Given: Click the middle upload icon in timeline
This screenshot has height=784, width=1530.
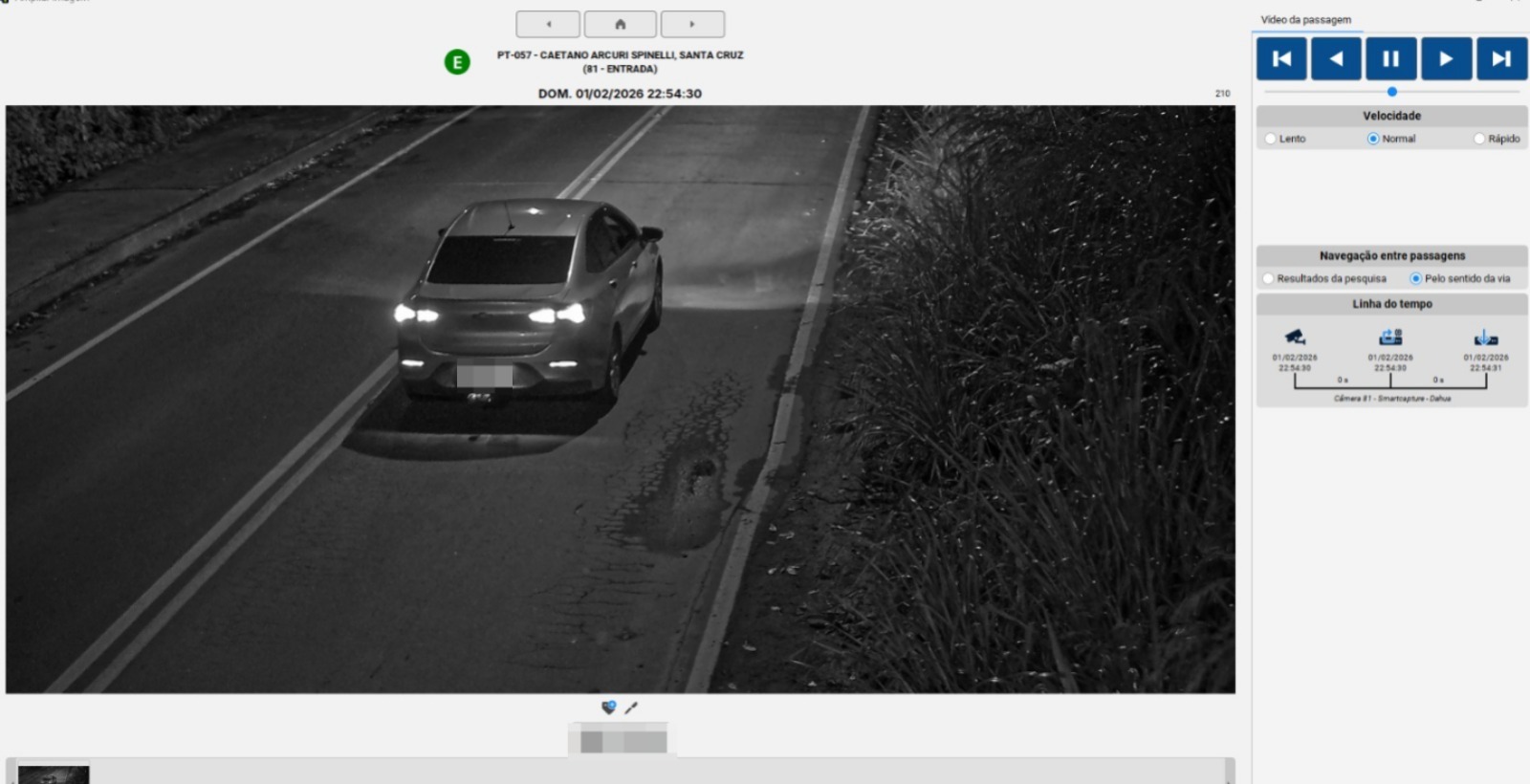Looking at the screenshot, I should pos(1390,337).
